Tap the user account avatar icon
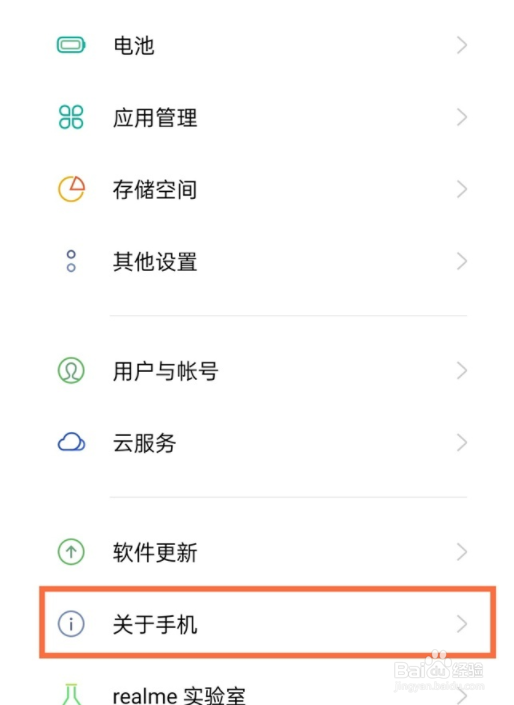 pos(71,370)
